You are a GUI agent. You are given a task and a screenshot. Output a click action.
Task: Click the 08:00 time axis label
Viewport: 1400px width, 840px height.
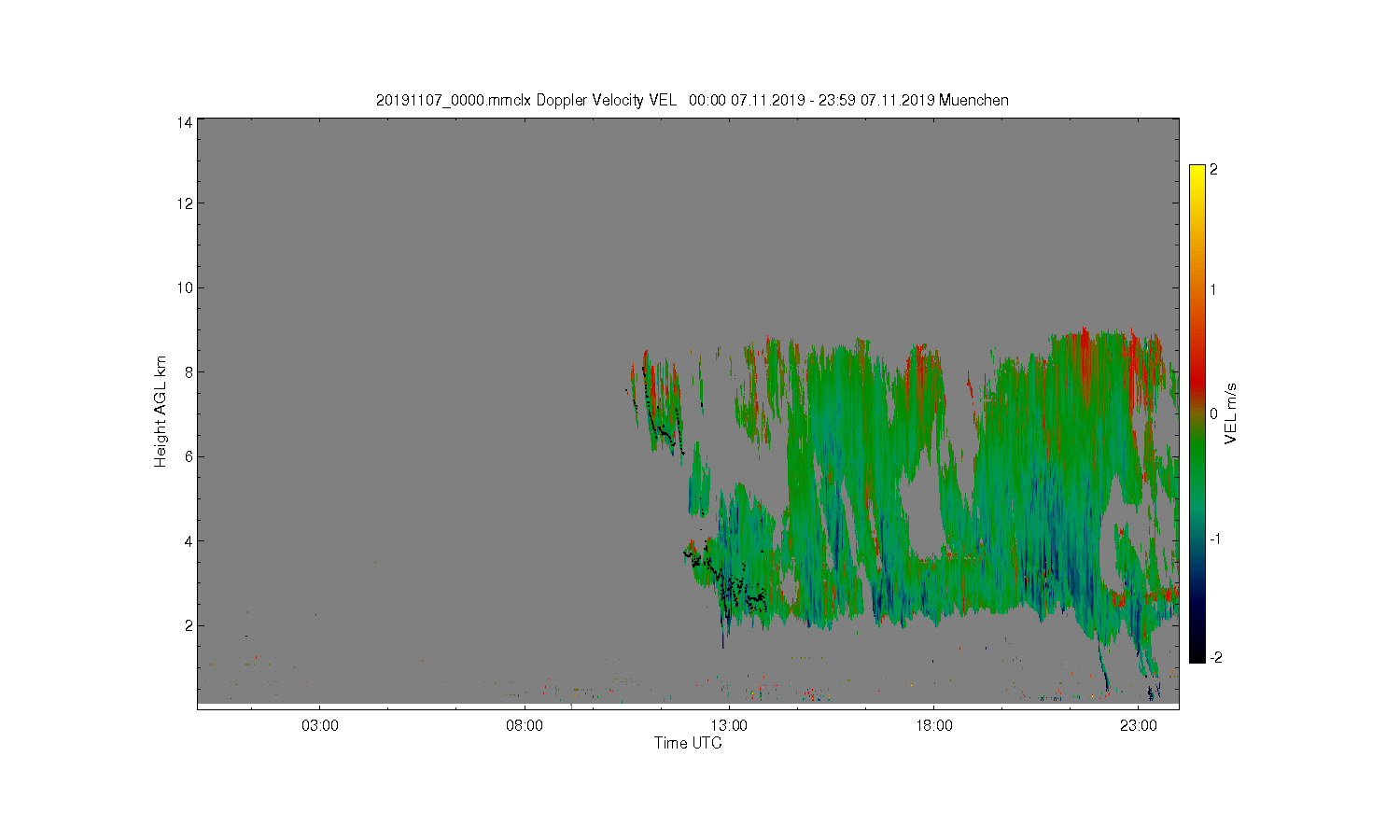[x=525, y=725]
